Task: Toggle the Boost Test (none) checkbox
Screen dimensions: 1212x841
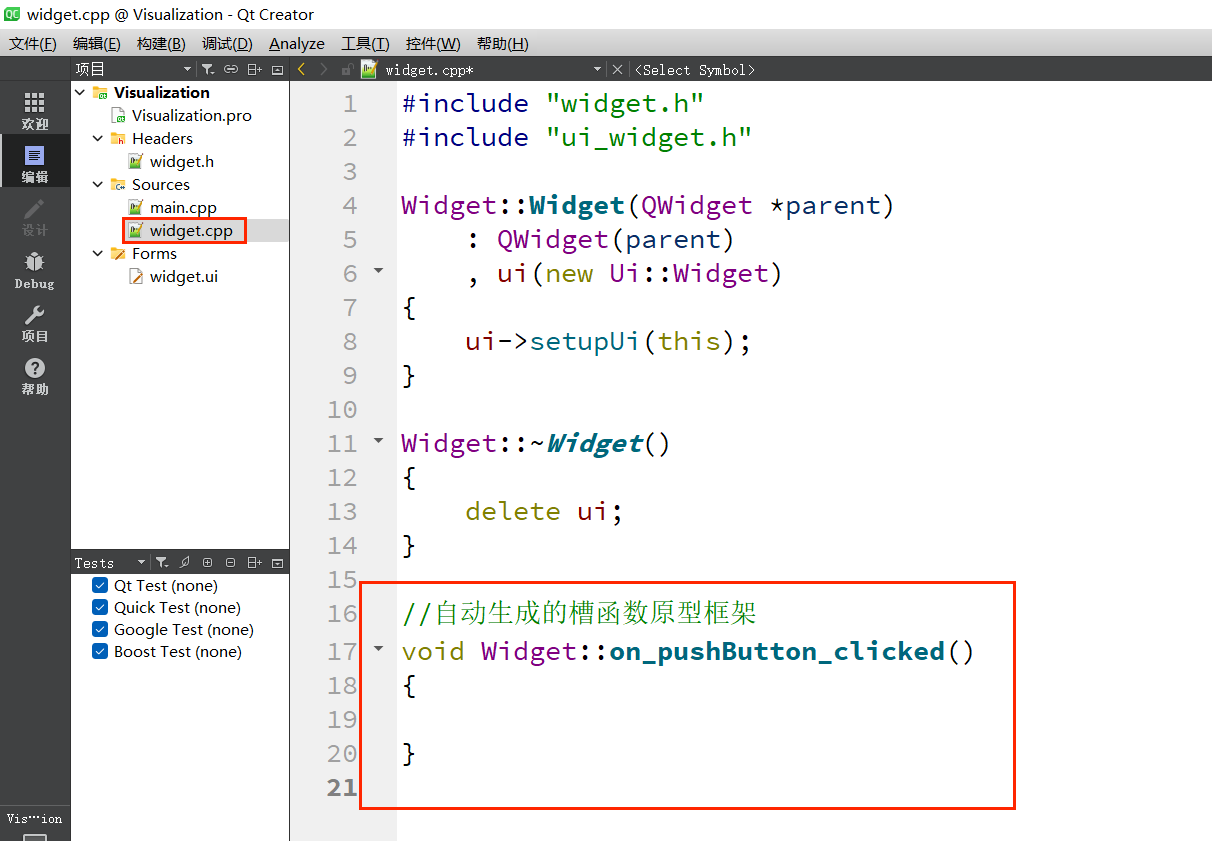Action: pyautogui.click(x=100, y=651)
